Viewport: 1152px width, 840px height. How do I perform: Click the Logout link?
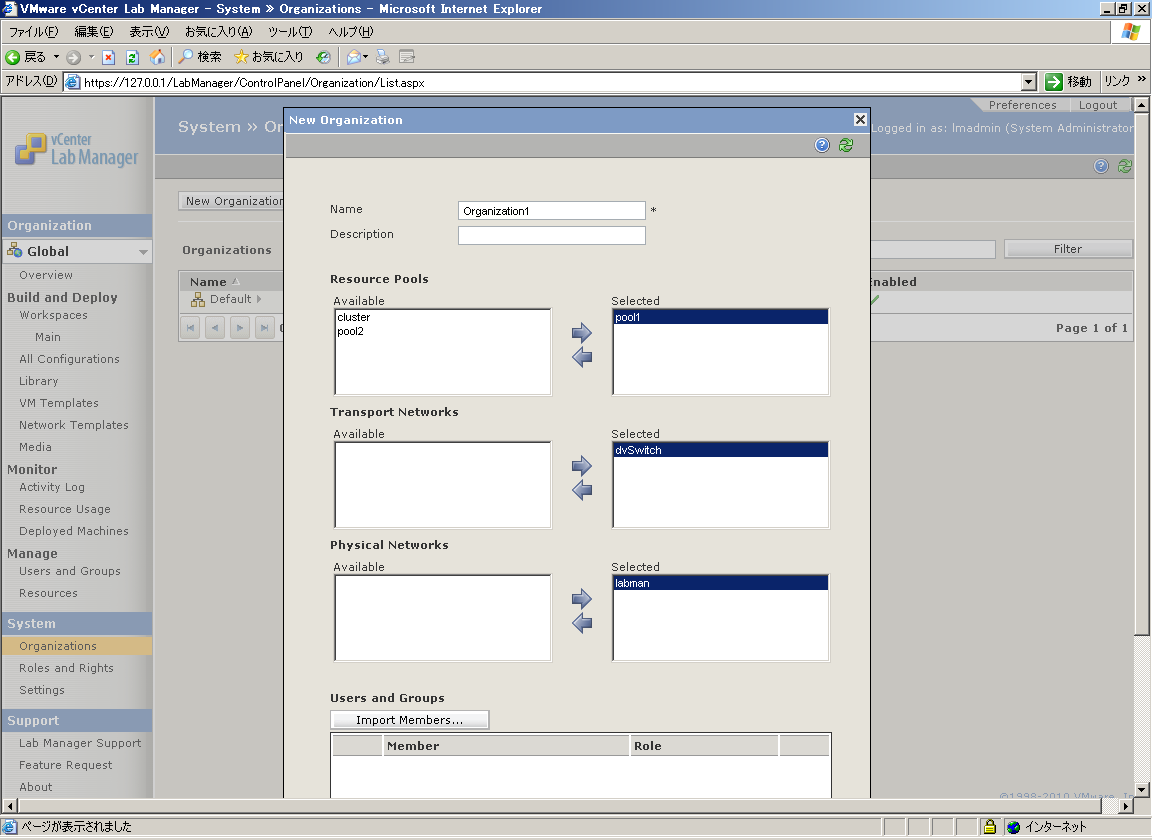pyautogui.click(x=1098, y=105)
